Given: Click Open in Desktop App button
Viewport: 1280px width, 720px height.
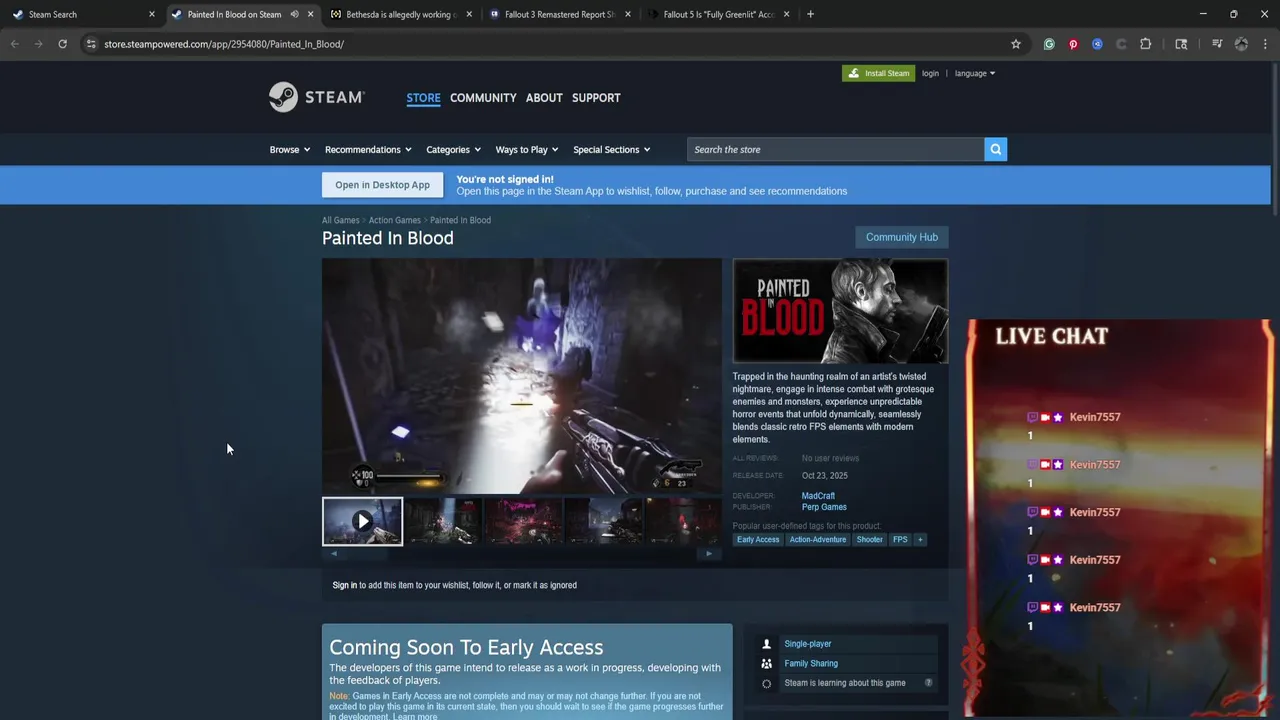Looking at the screenshot, I should pyautogui.click(x=382, y=185).
